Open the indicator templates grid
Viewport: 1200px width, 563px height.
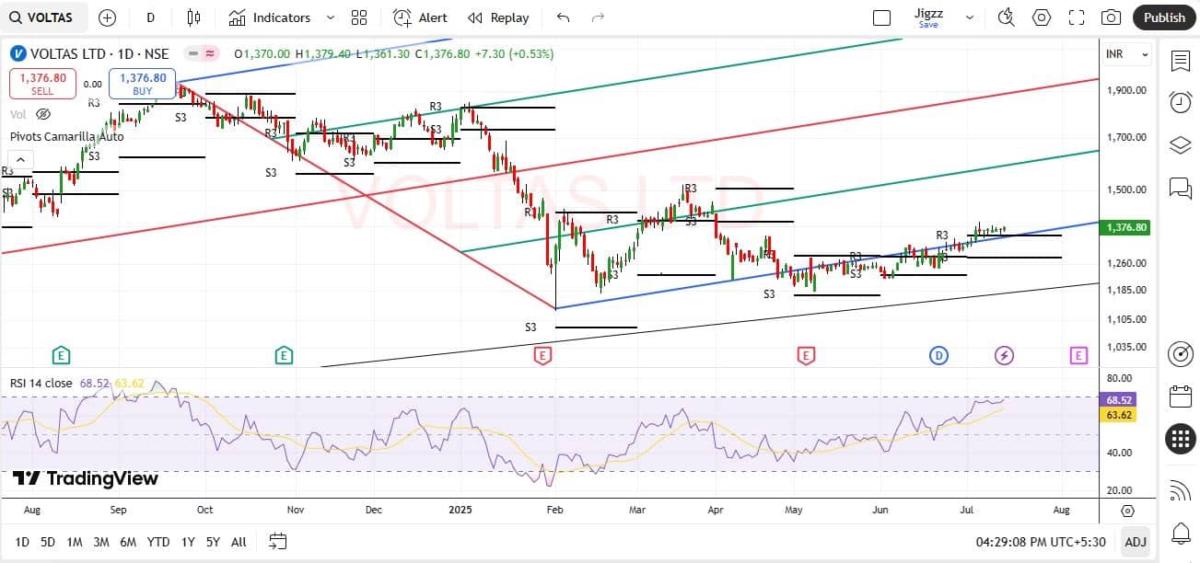359,17
